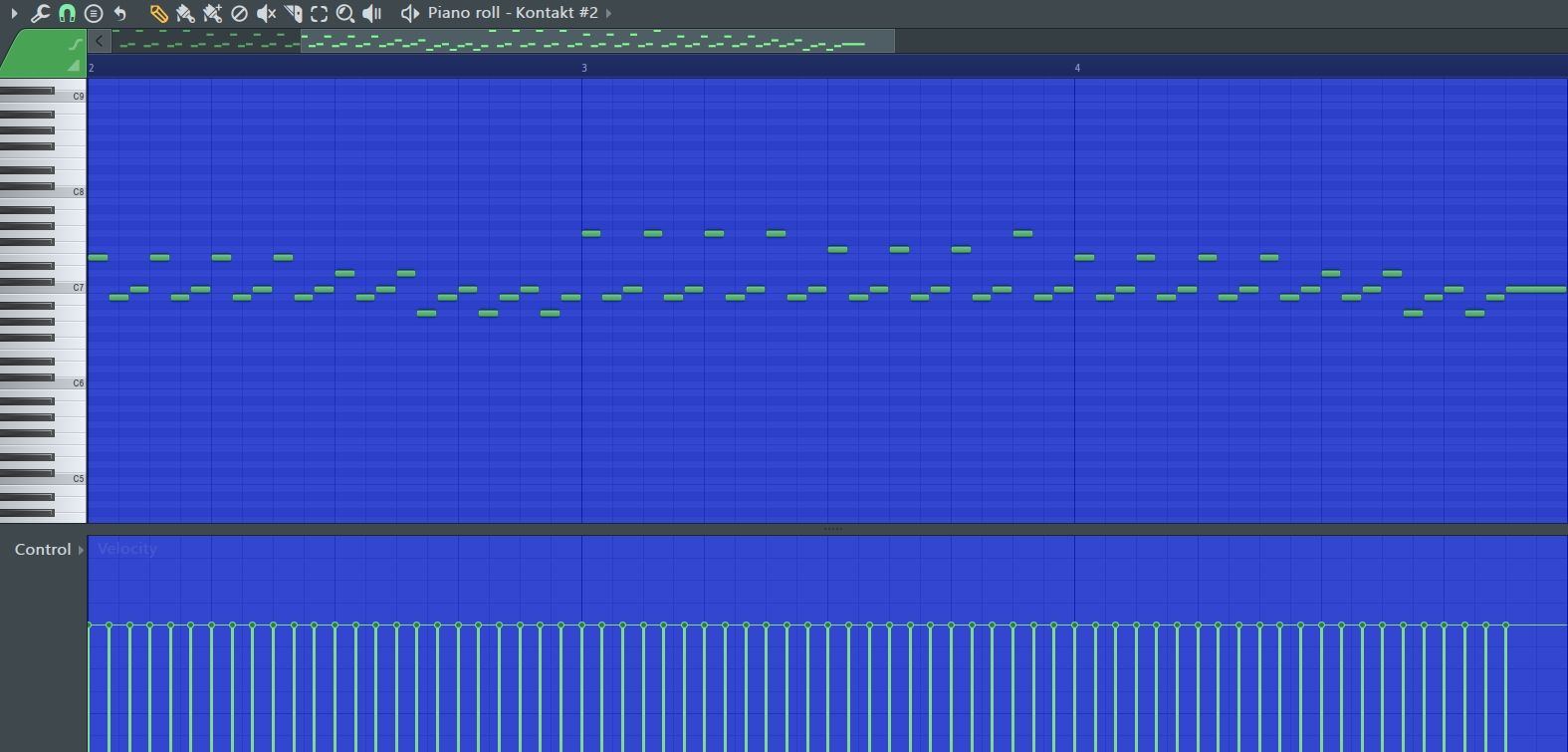The width and height of the screenshot is (1568, 752).
Task: Open the piano roll tools wrench menu
Action: point(40,13)
